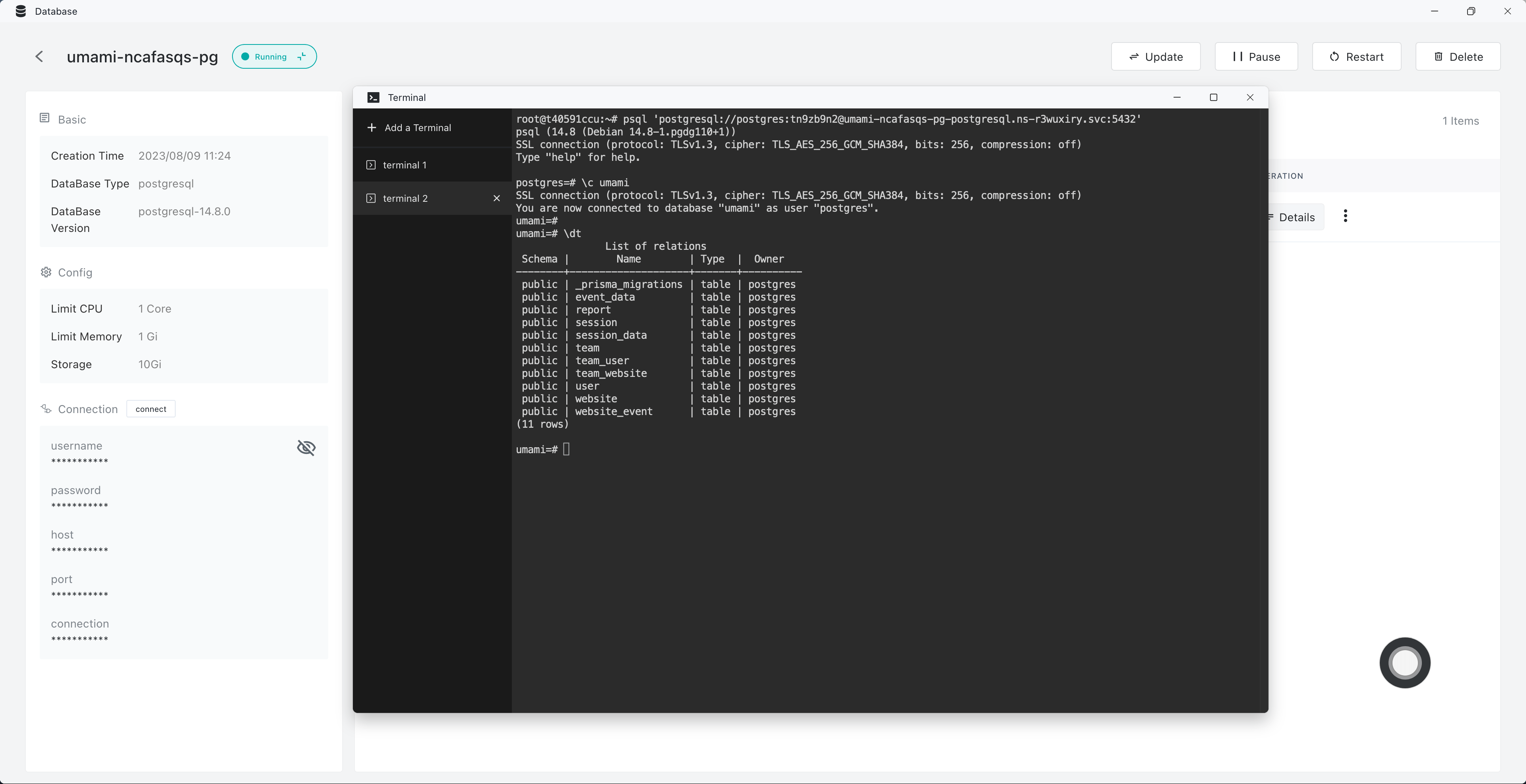
Task: Close the Database window
Action: [x=1508, y=11]
